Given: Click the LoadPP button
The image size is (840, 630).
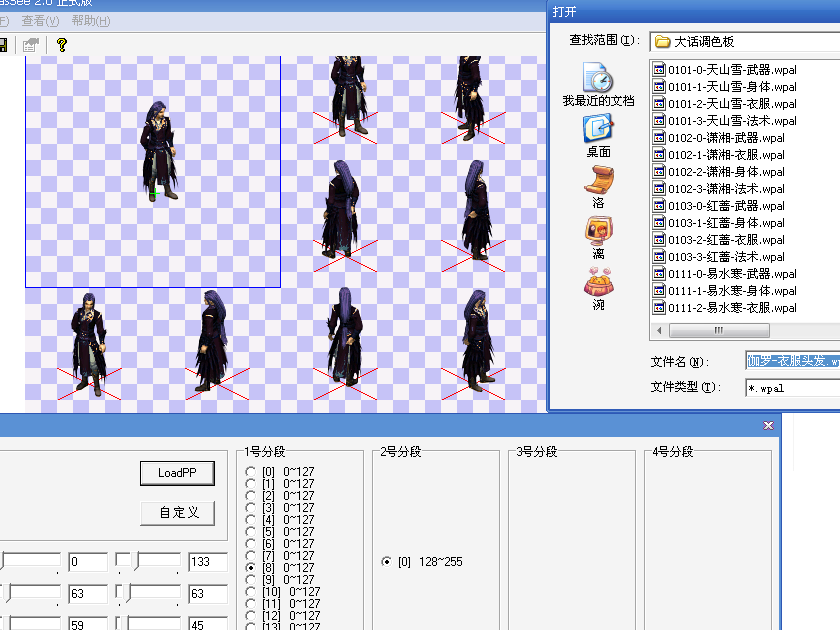Looking at the screenshot, I should [x=177, y=473].
